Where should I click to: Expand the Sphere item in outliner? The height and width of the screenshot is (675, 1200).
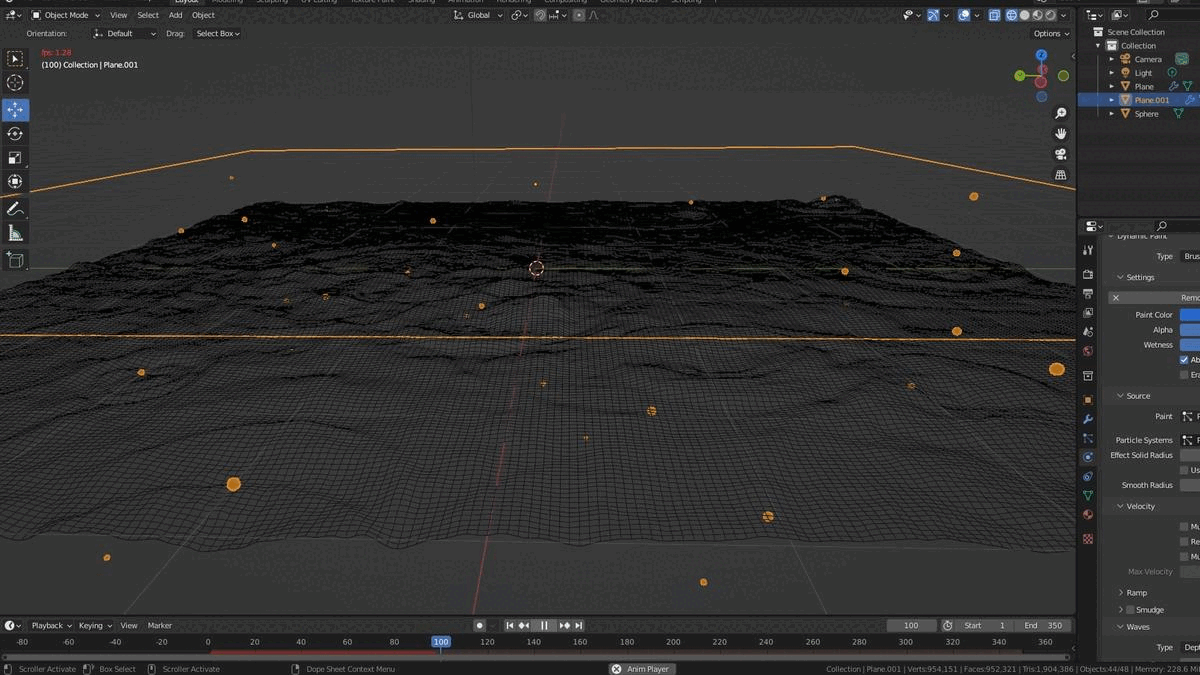[1111, 114]
